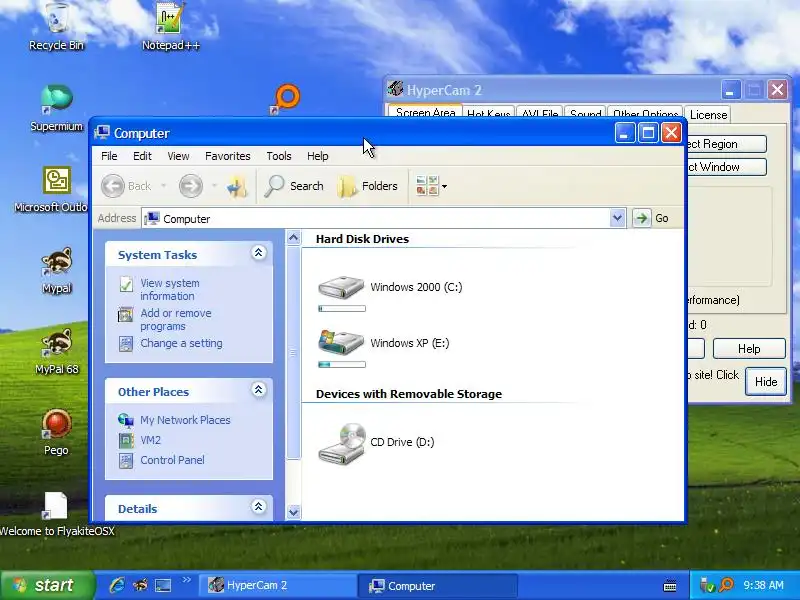Click the Computer taskbar button

click(x=437, y=586)
